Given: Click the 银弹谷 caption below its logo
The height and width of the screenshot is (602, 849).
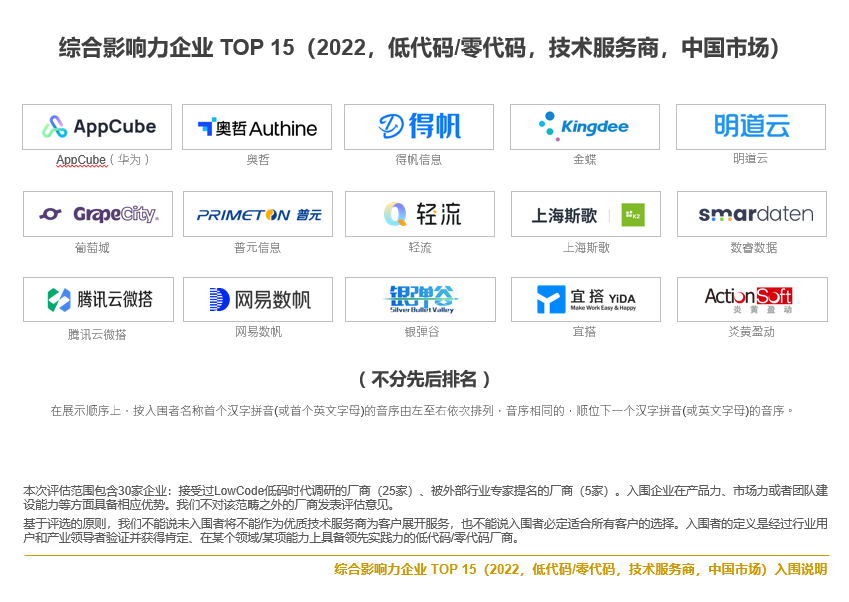Looking at the screenshot, I should 422,332.
